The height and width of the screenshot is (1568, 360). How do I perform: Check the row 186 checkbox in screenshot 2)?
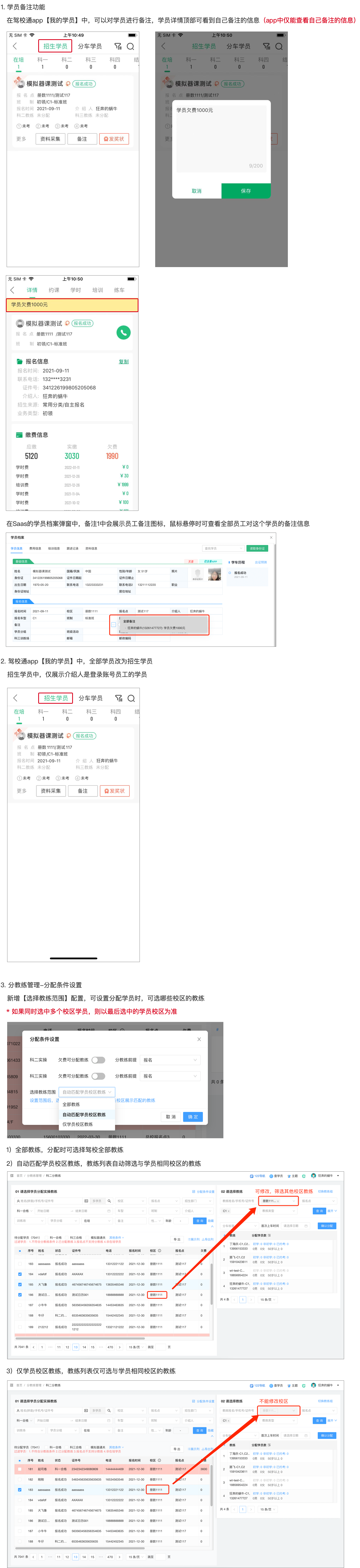point(20,1295)
